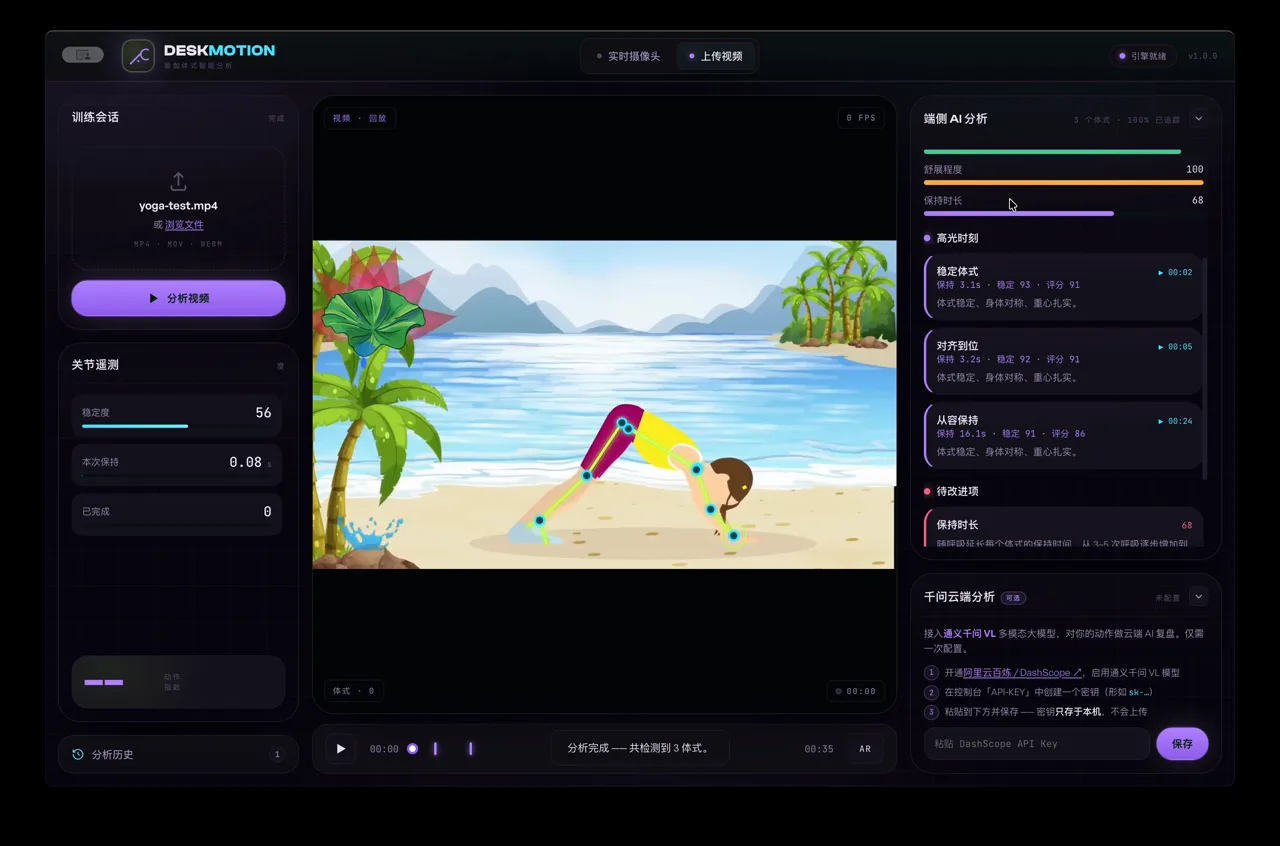Click the purple 分析视频 analyze button
The width and height of the screenshot is (1280, 846).
(x=178, y=298)
